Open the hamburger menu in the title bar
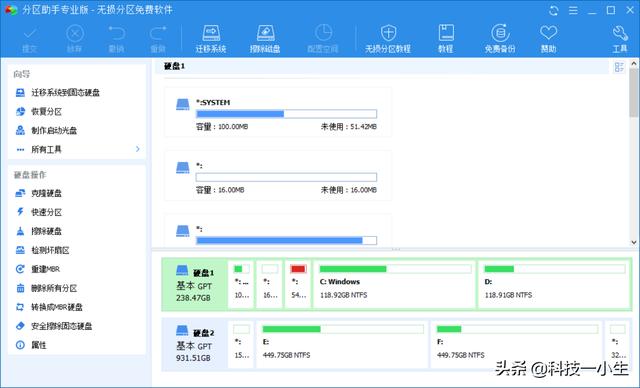Viewport: 640px width, 388px height. click(573, 10)
